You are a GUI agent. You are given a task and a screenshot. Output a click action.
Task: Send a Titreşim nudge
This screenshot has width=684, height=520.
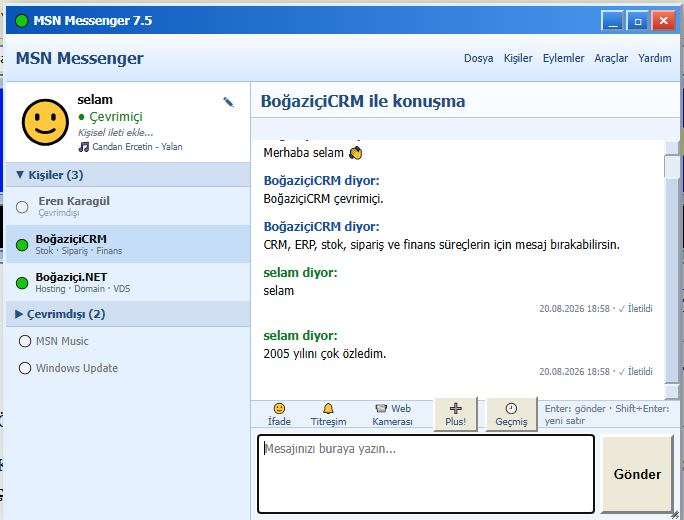pyautogui.click(x=328, y=414)
